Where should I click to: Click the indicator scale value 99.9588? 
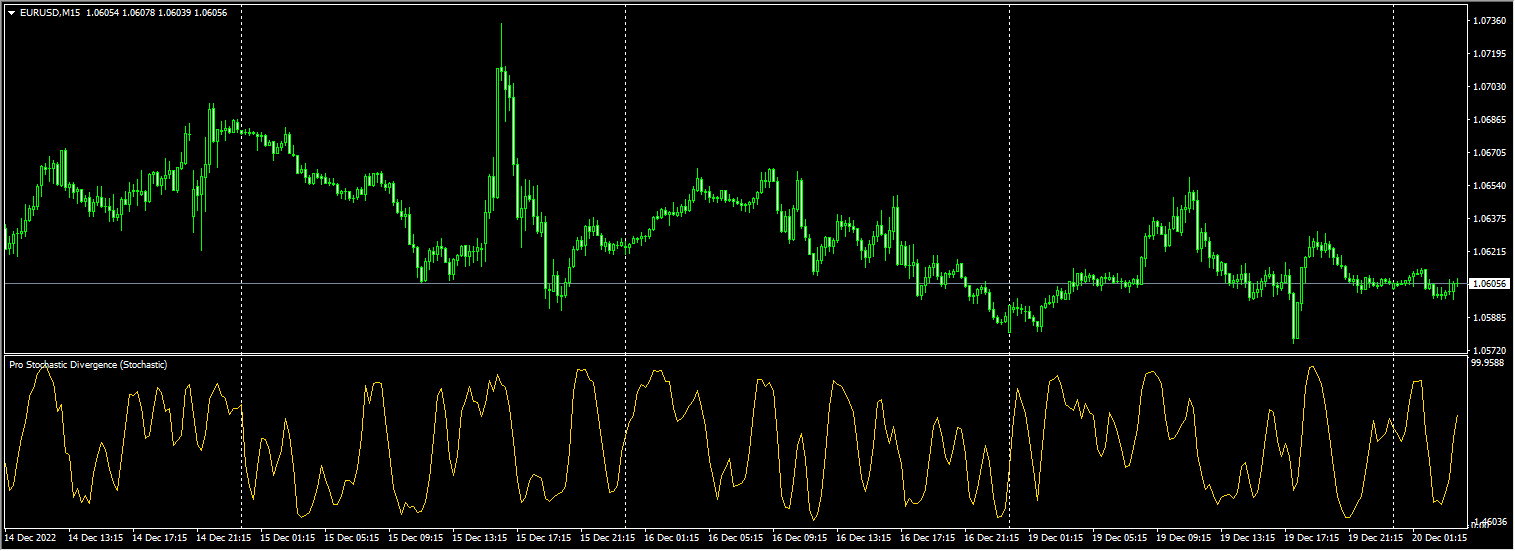(x=1489, y=364)
